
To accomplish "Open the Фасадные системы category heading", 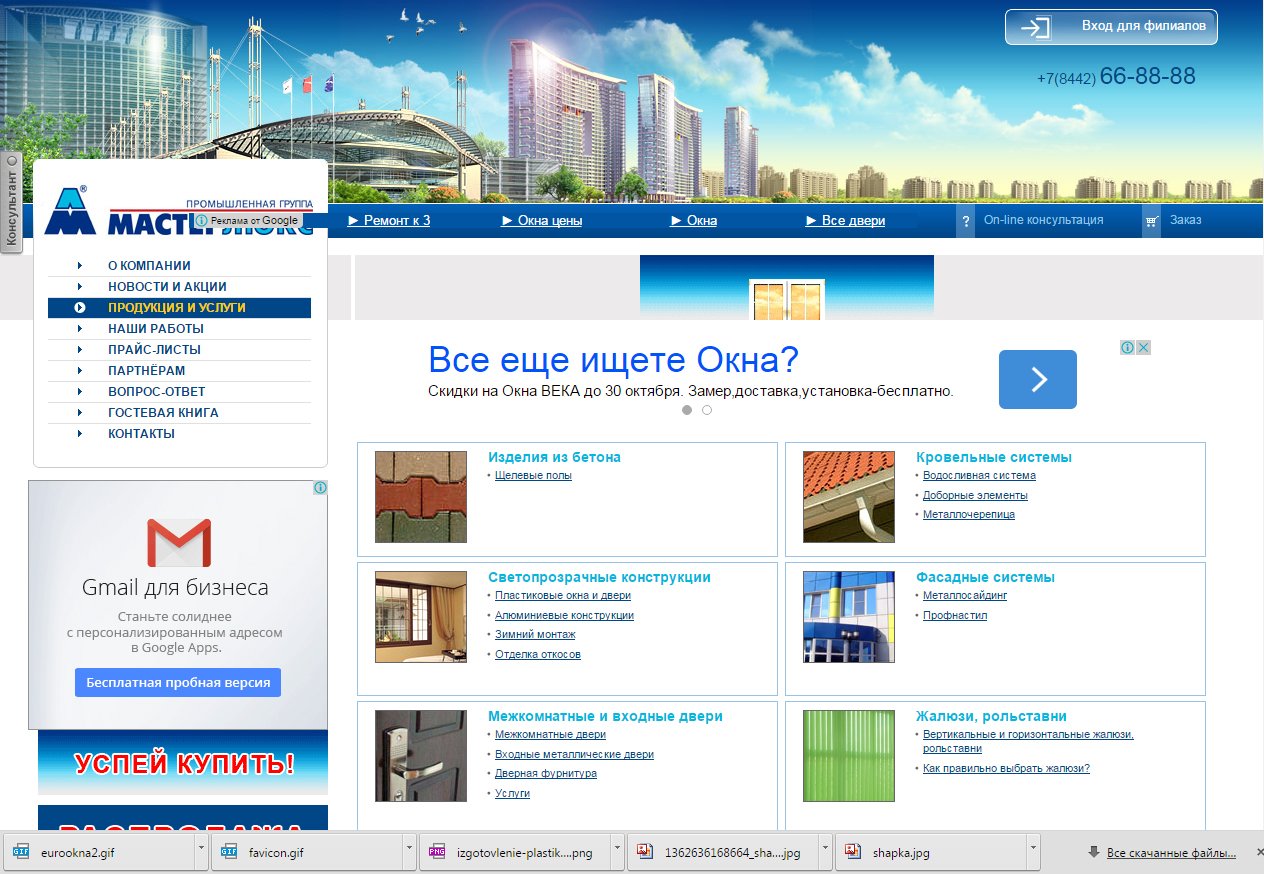I will pyautogui.click(x=985, y=577).
